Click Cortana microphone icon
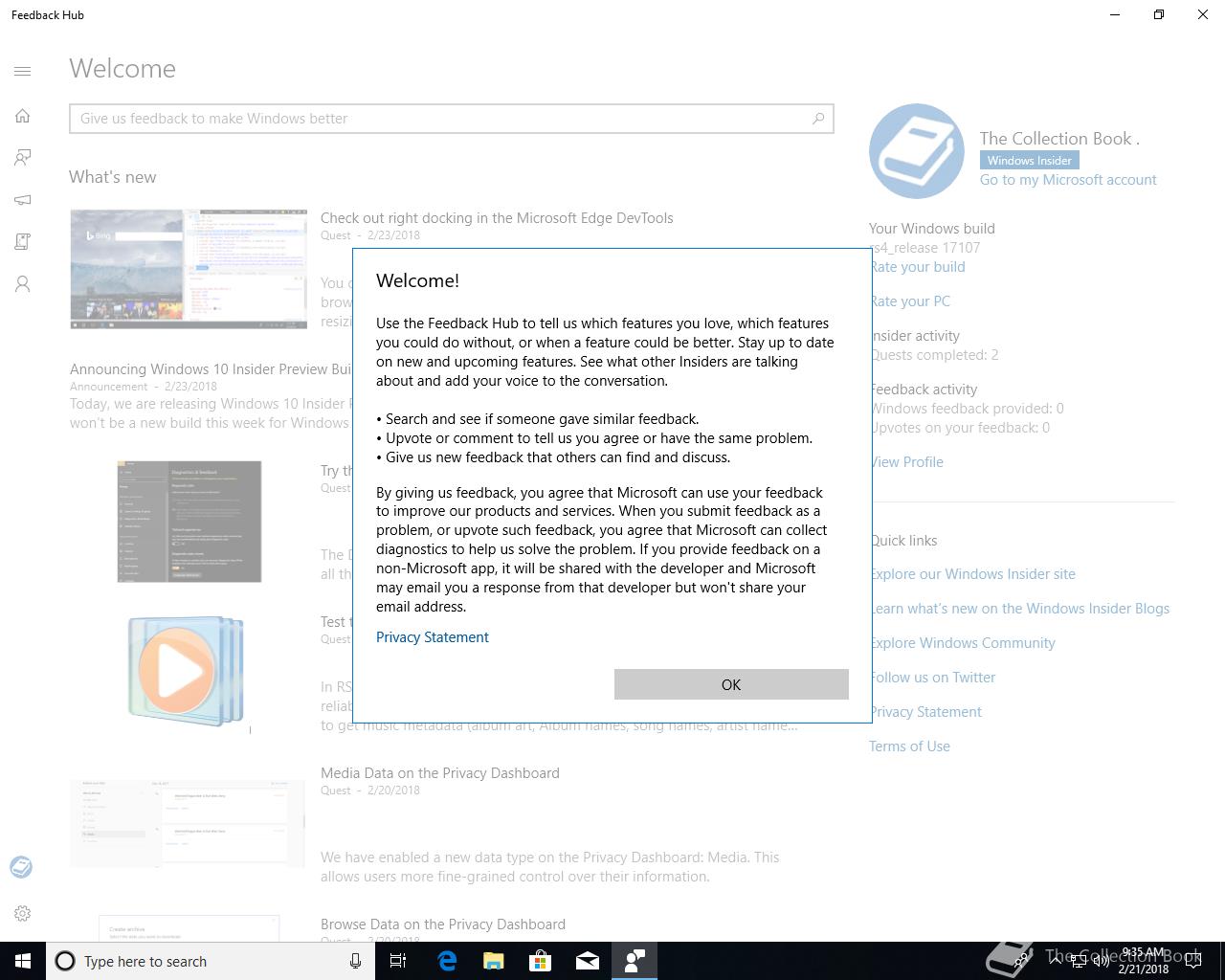This screenshot has width=1225, height=980. [x=355, y=961]
